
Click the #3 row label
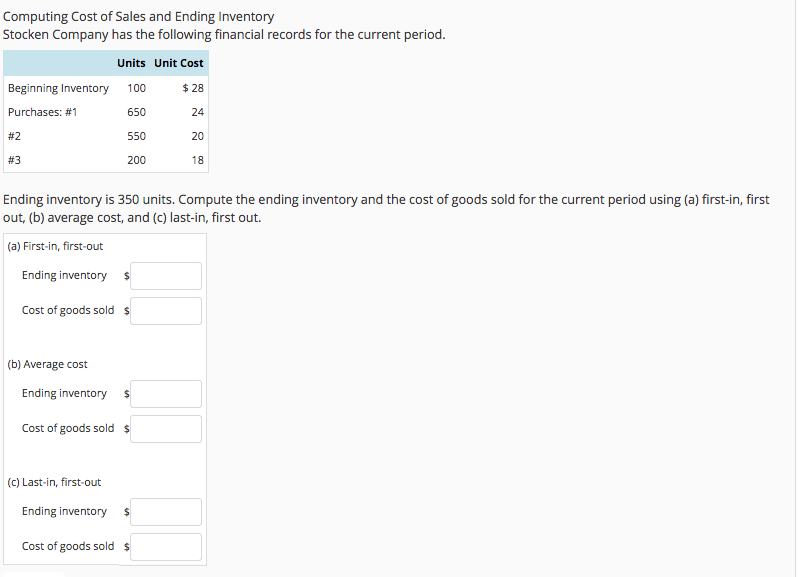click(14, 160)
